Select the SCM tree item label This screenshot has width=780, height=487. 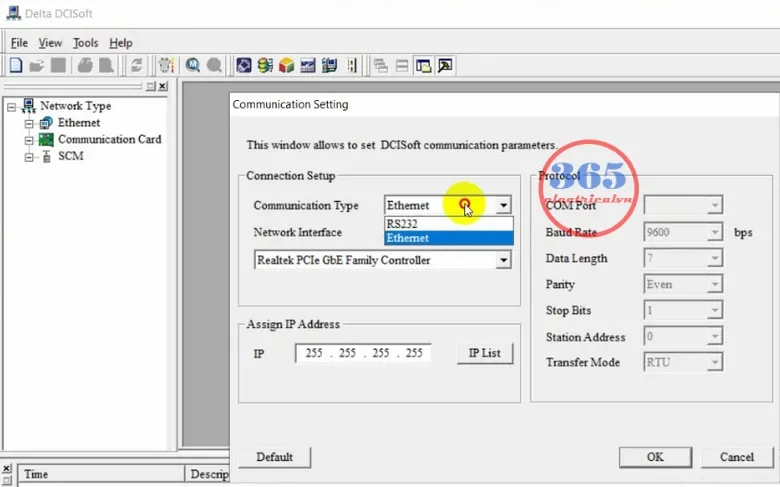click(x=71, y=156)
